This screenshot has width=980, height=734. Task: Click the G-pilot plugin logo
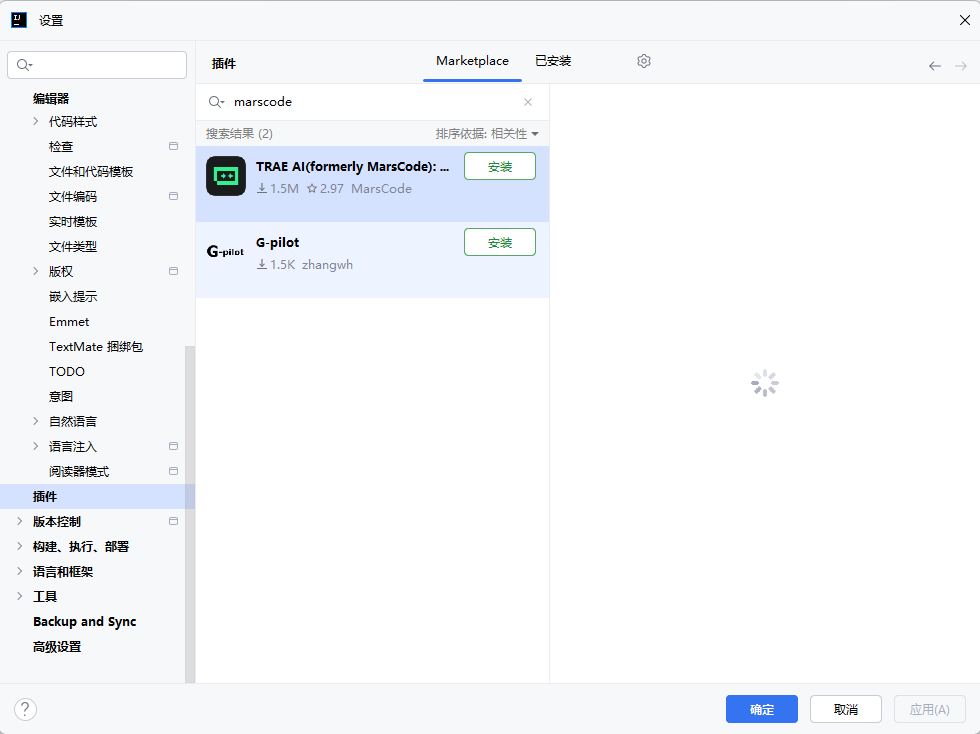coord(225,252)
